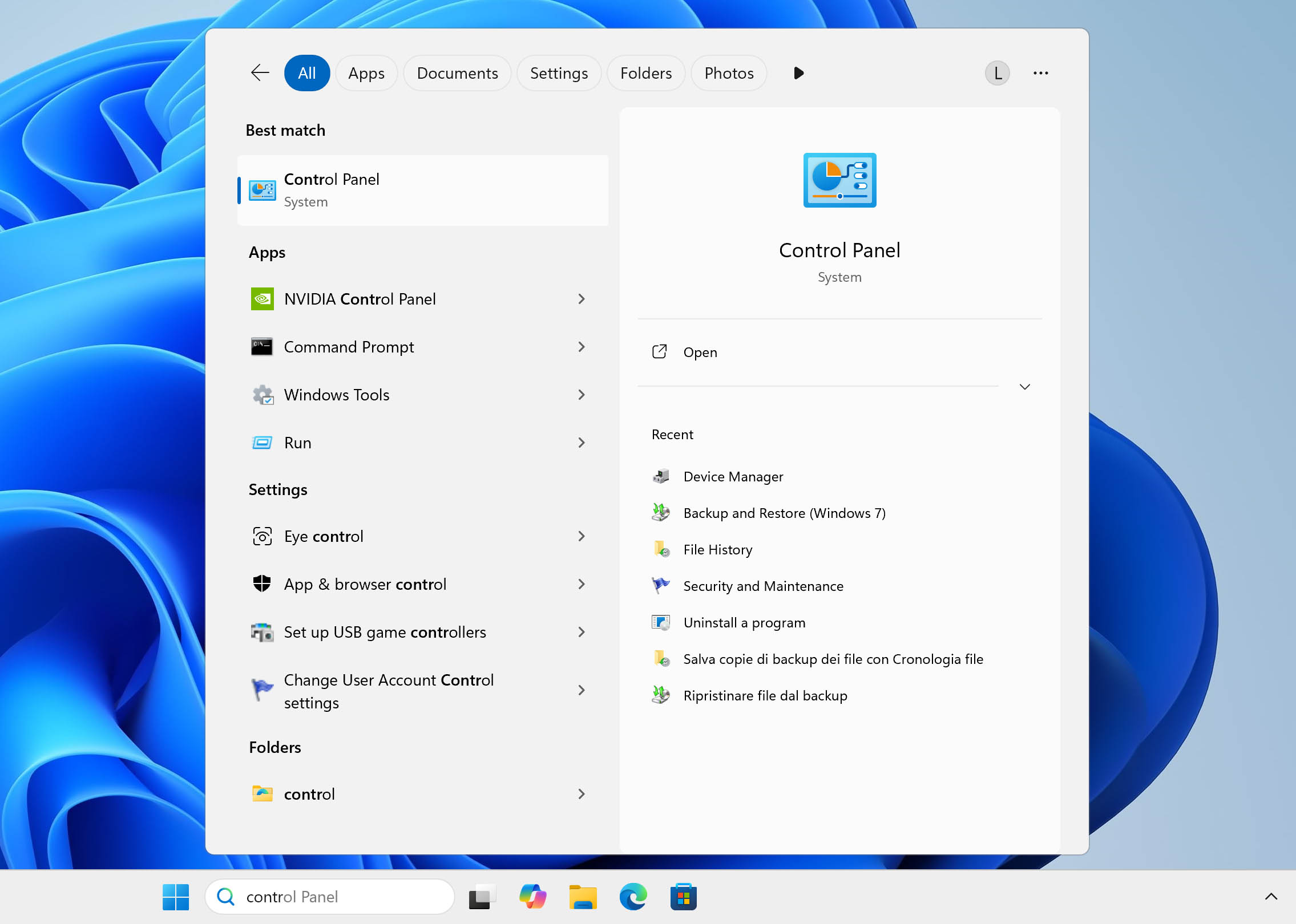Click the back arrow in search panel
1296x924 pixels.
(260, 73)
